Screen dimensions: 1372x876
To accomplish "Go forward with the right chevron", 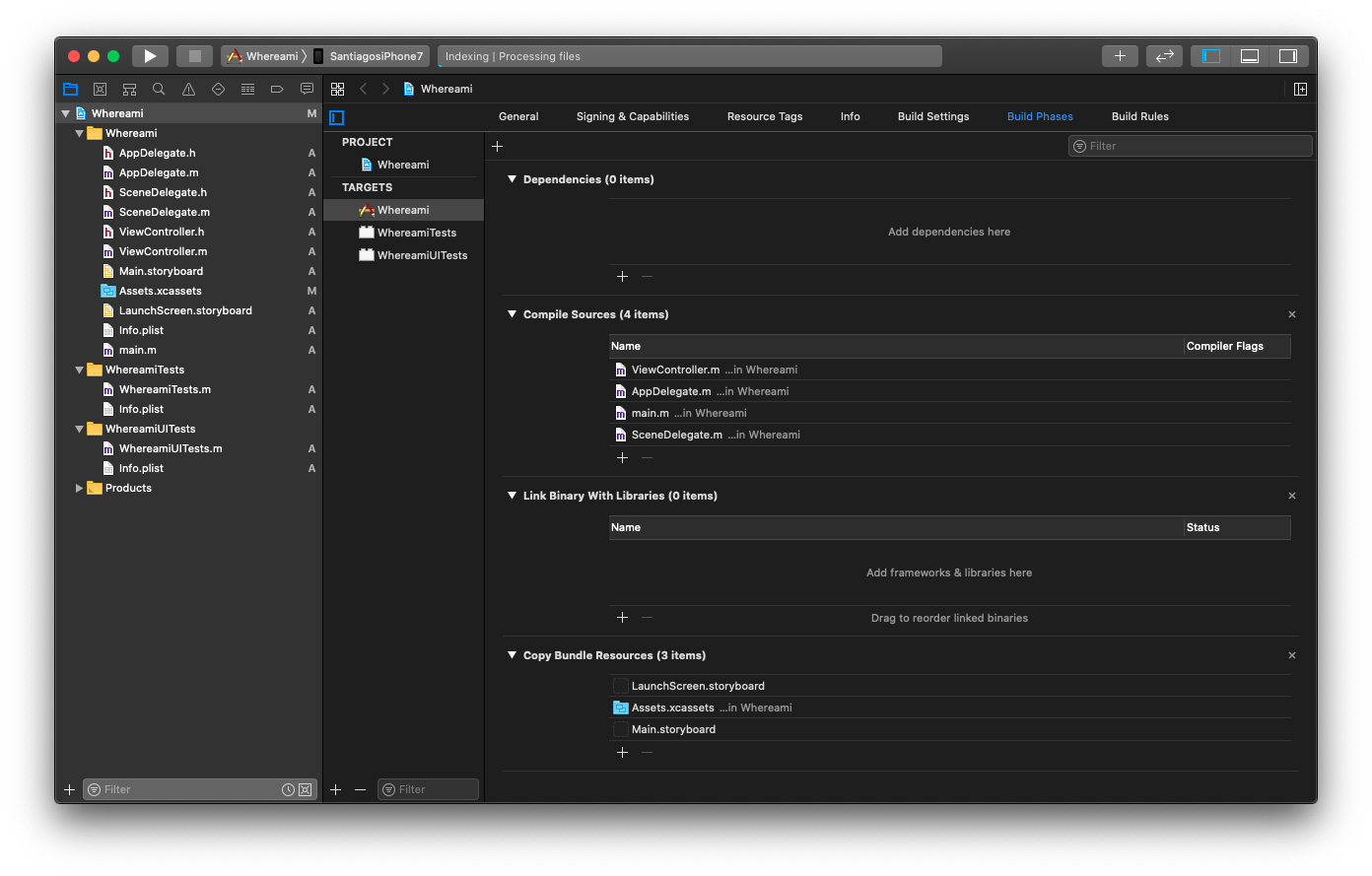I will point(385,89).
